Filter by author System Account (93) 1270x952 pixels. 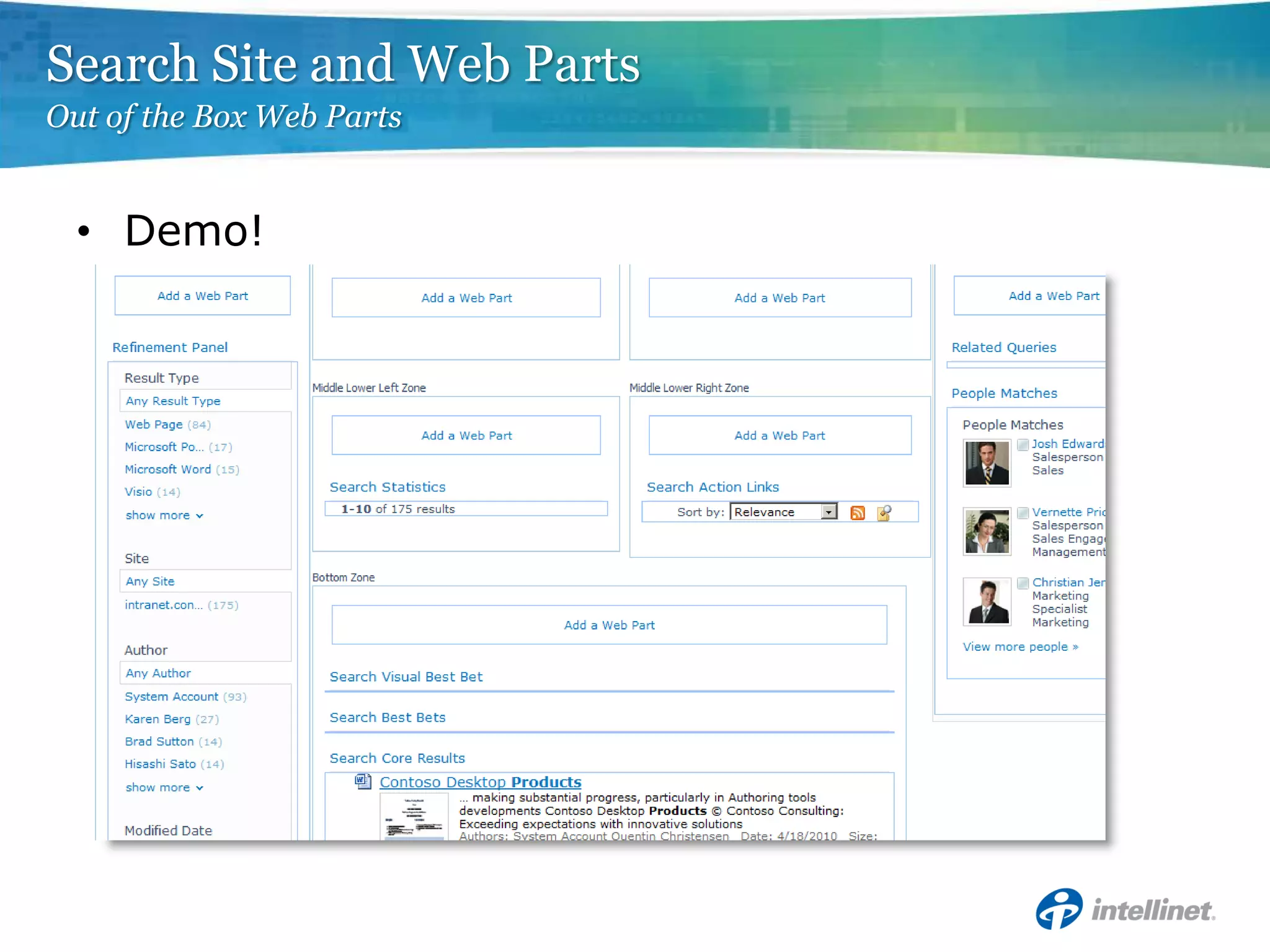[x=185, y=697]
